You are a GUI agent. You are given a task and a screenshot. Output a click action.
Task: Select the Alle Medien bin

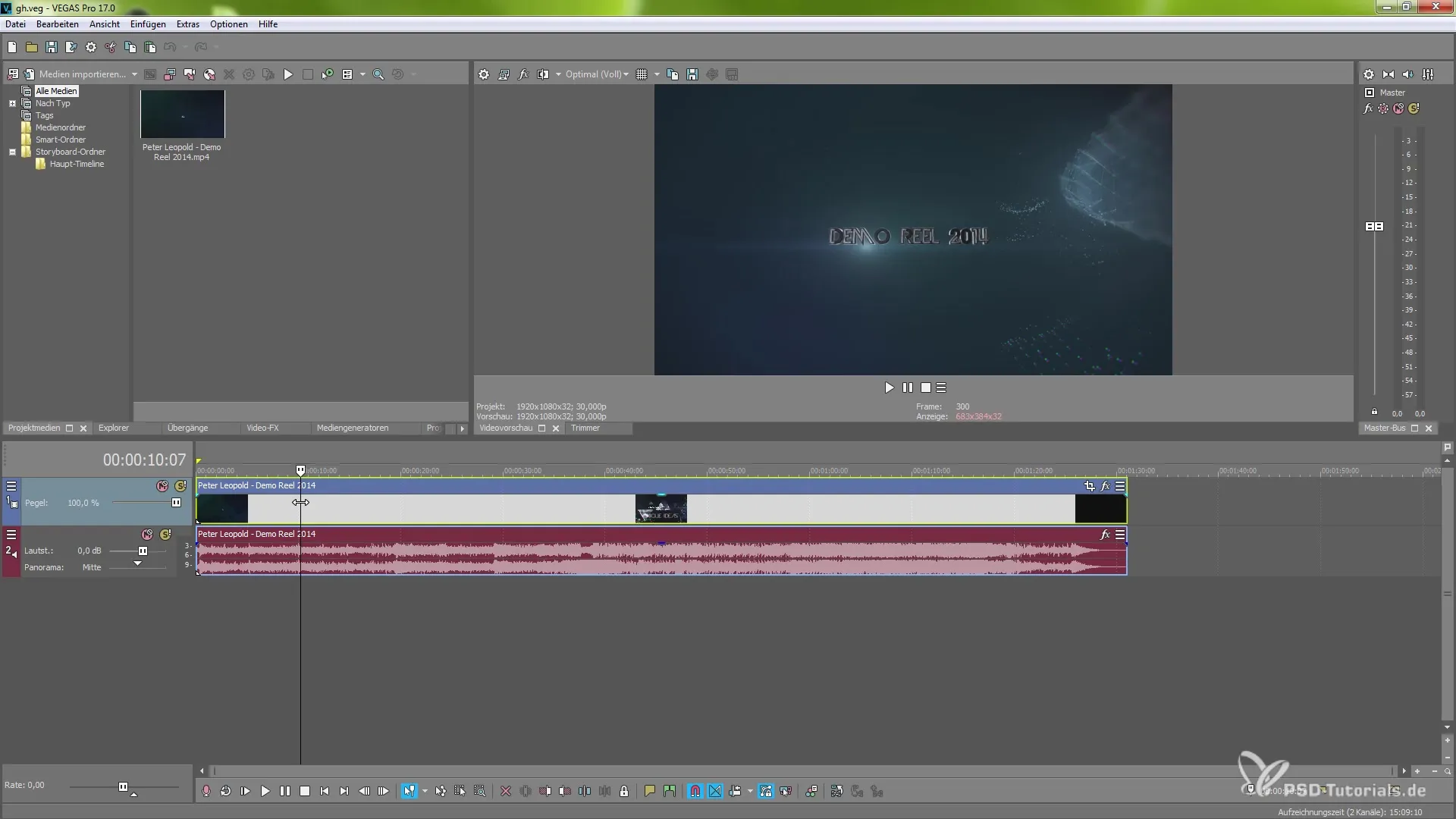(x=56, y=91)
